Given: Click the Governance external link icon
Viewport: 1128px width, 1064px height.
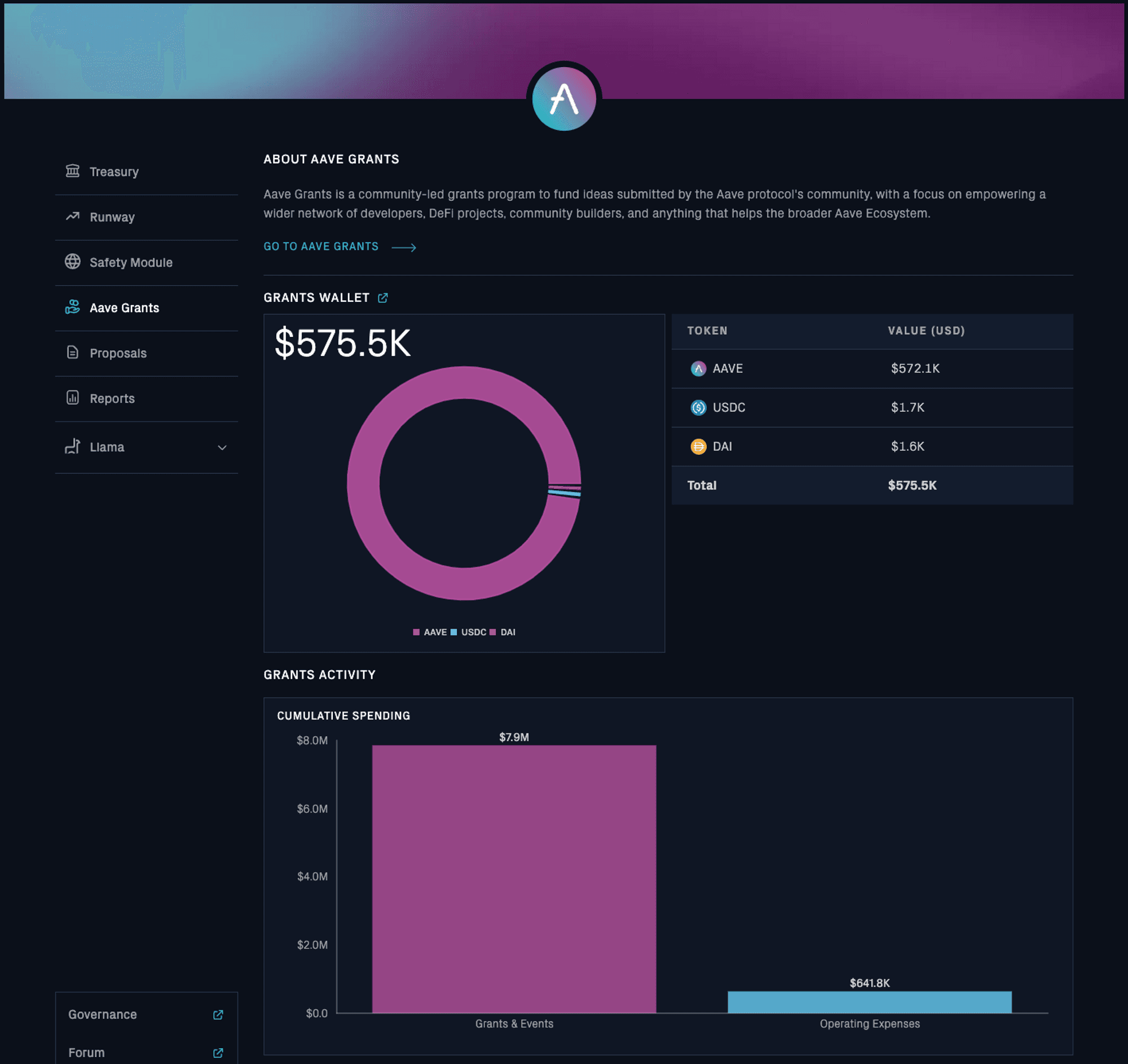Looking at the screenshot, I should (x=218, y=1014).
